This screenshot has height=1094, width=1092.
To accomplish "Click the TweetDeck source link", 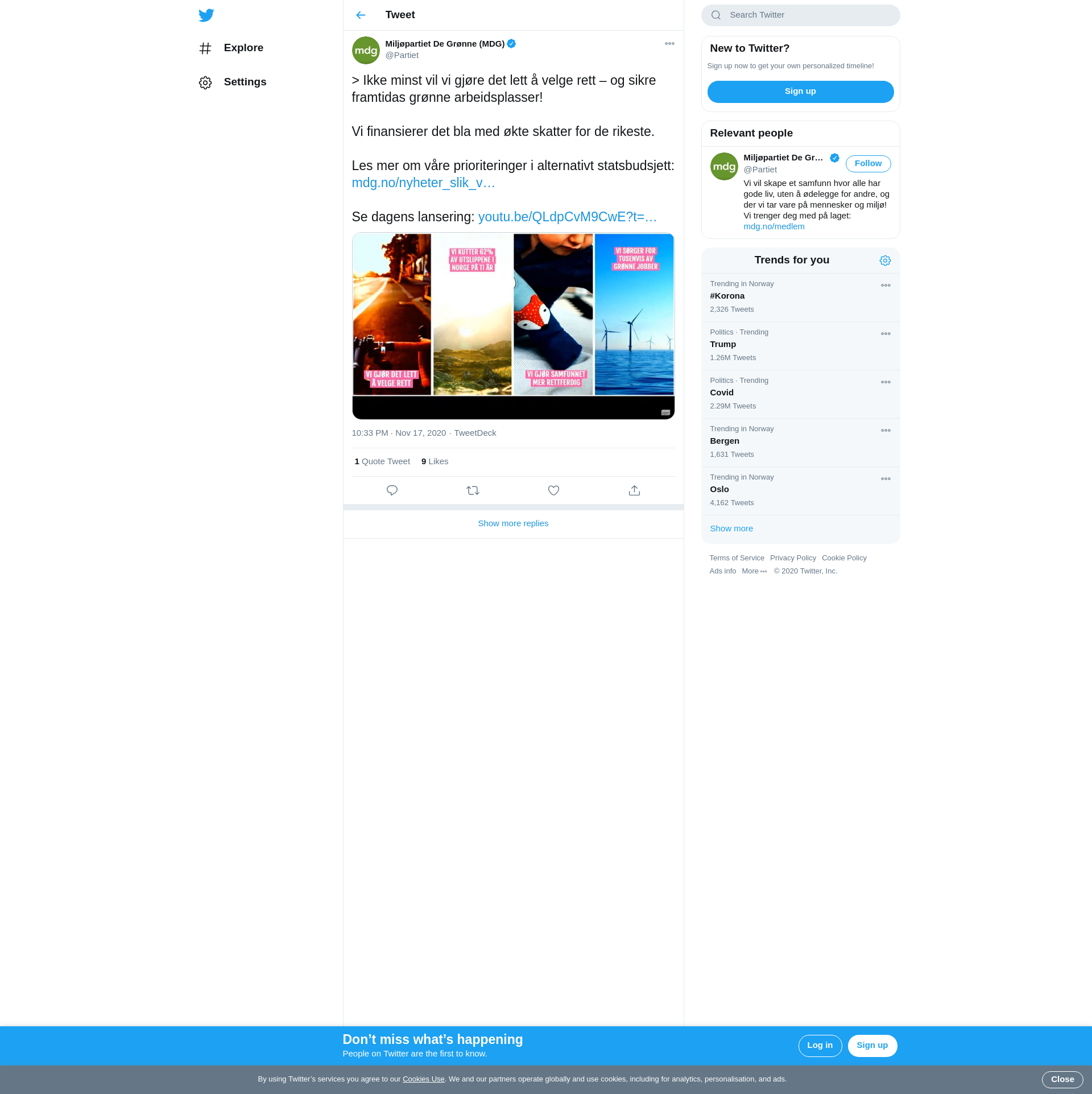I will click(x=475, y=433).
